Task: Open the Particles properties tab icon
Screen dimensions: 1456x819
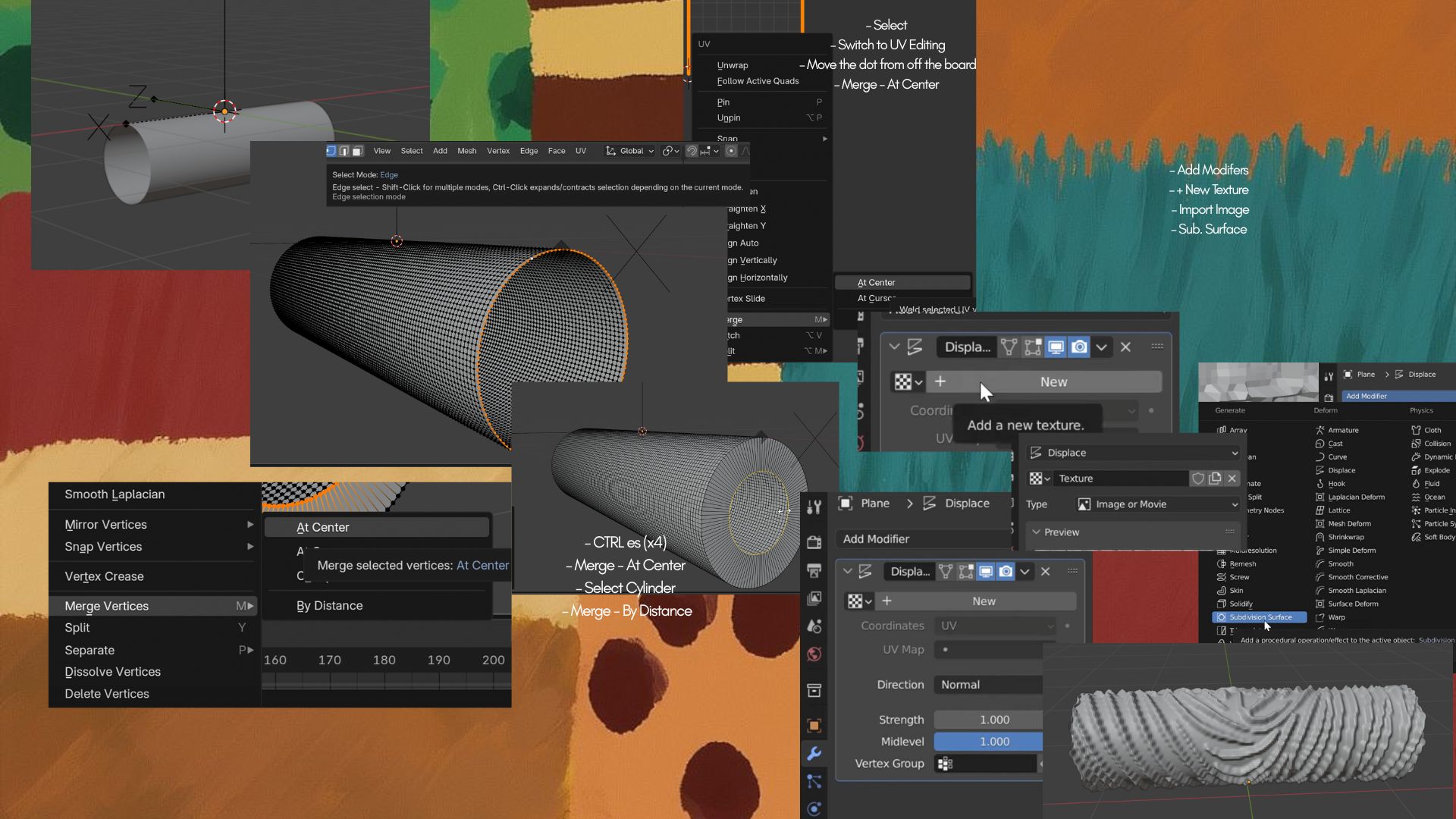Action: [x=814, y=781]
